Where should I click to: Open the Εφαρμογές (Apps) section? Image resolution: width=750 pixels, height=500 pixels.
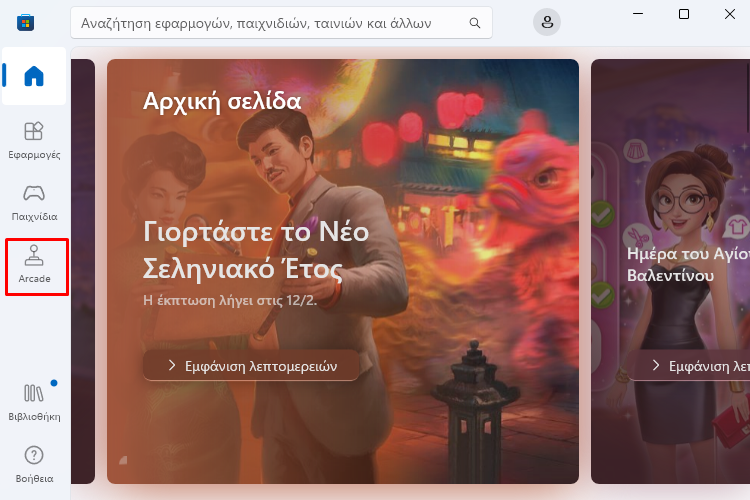[x=34, y=140]
